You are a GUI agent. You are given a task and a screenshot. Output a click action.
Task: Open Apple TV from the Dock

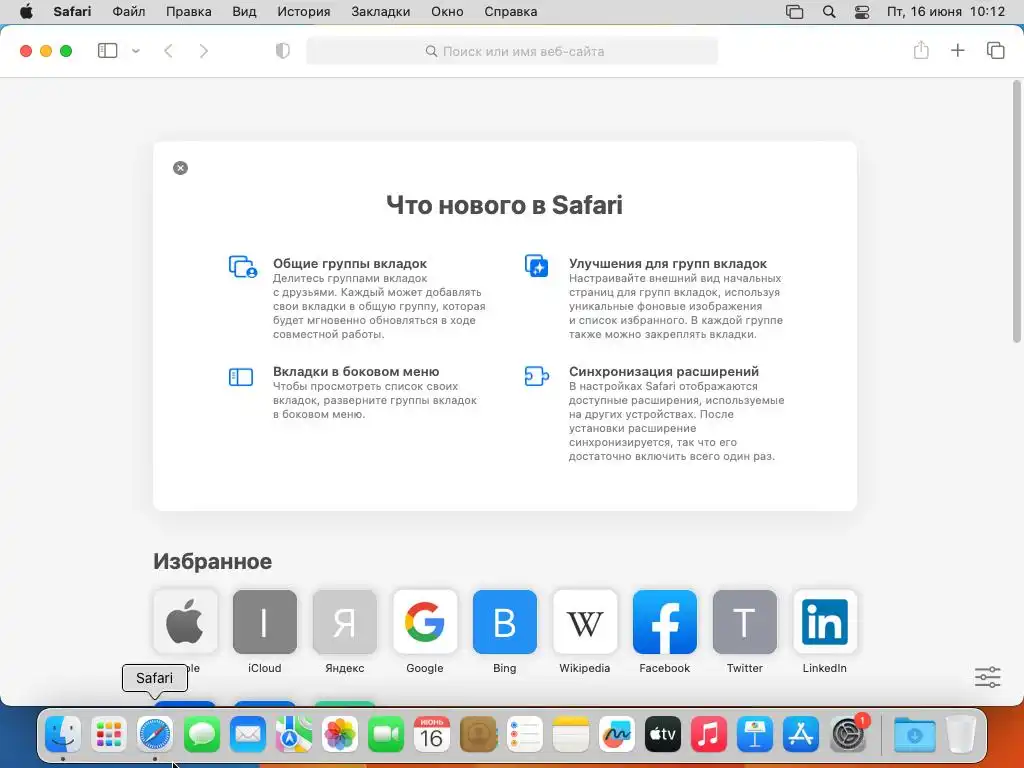[x=662, y=735]
